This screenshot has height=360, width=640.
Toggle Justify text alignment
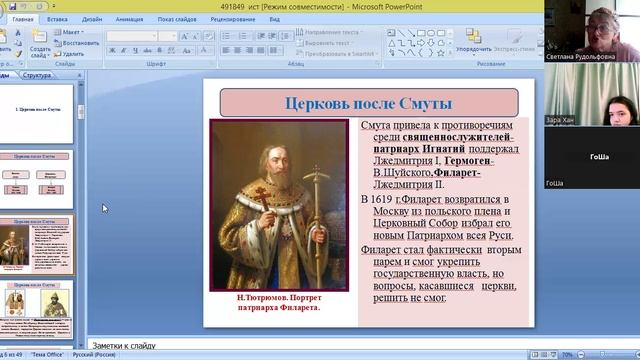[261, 50]
